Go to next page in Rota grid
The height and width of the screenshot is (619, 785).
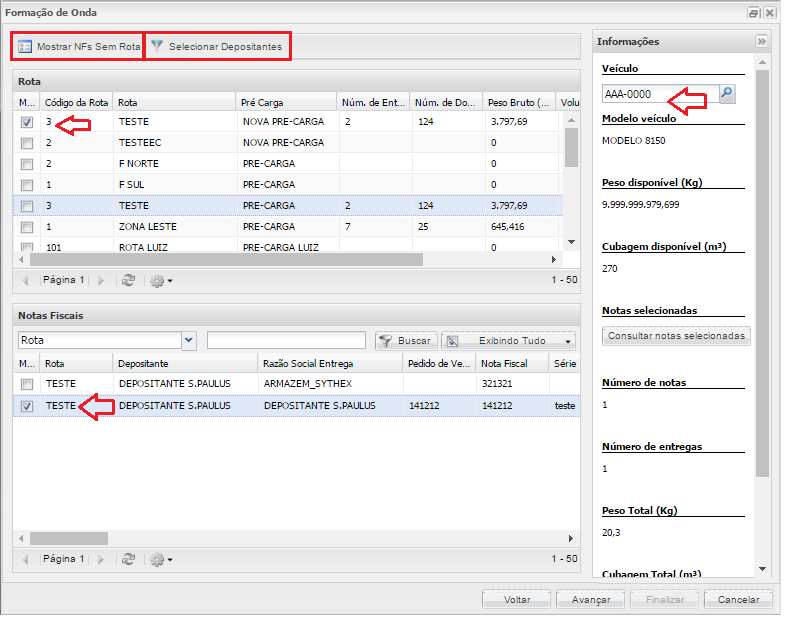(101, 280)
